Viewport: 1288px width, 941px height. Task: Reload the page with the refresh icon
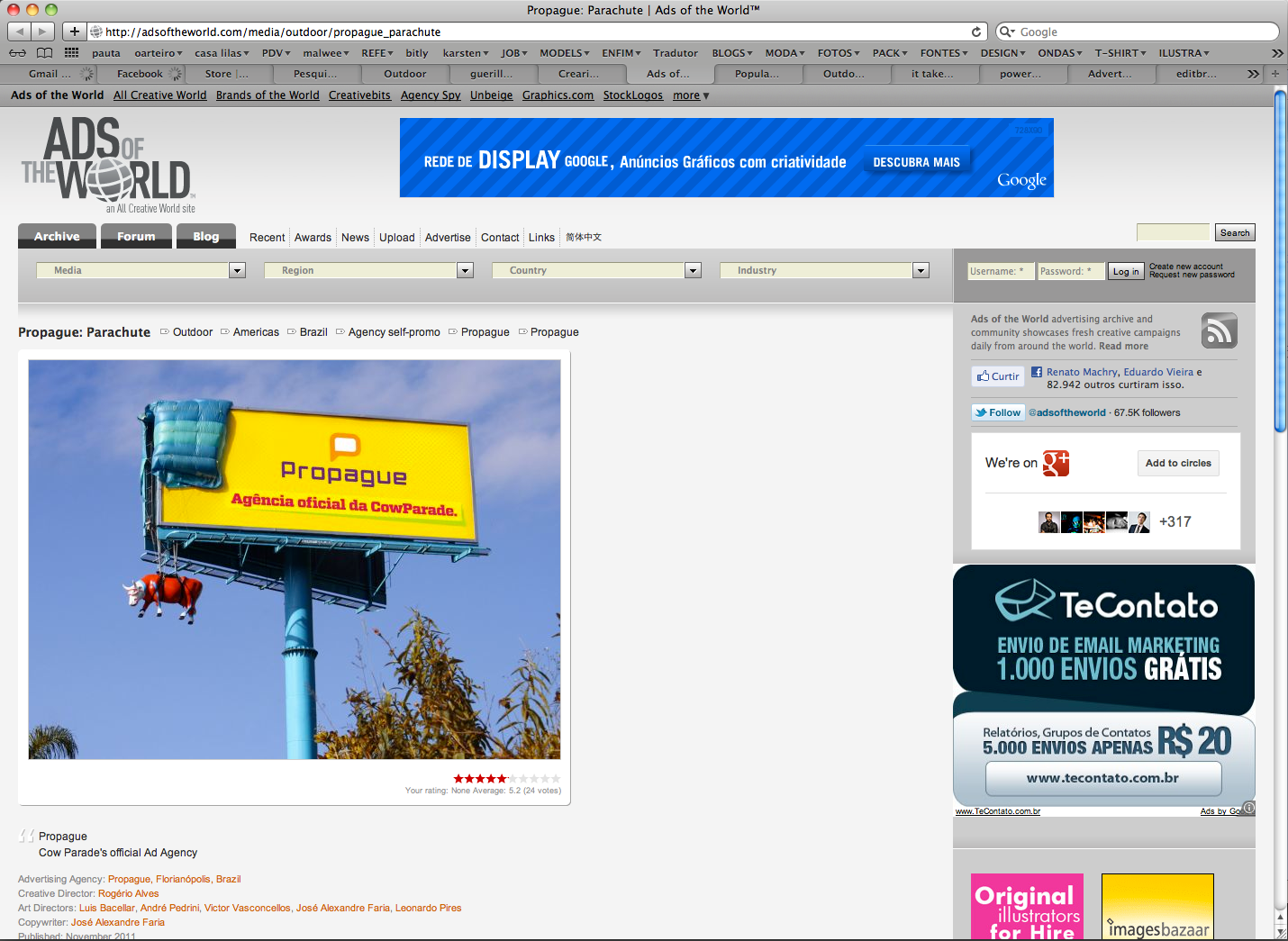coord(975,32)
